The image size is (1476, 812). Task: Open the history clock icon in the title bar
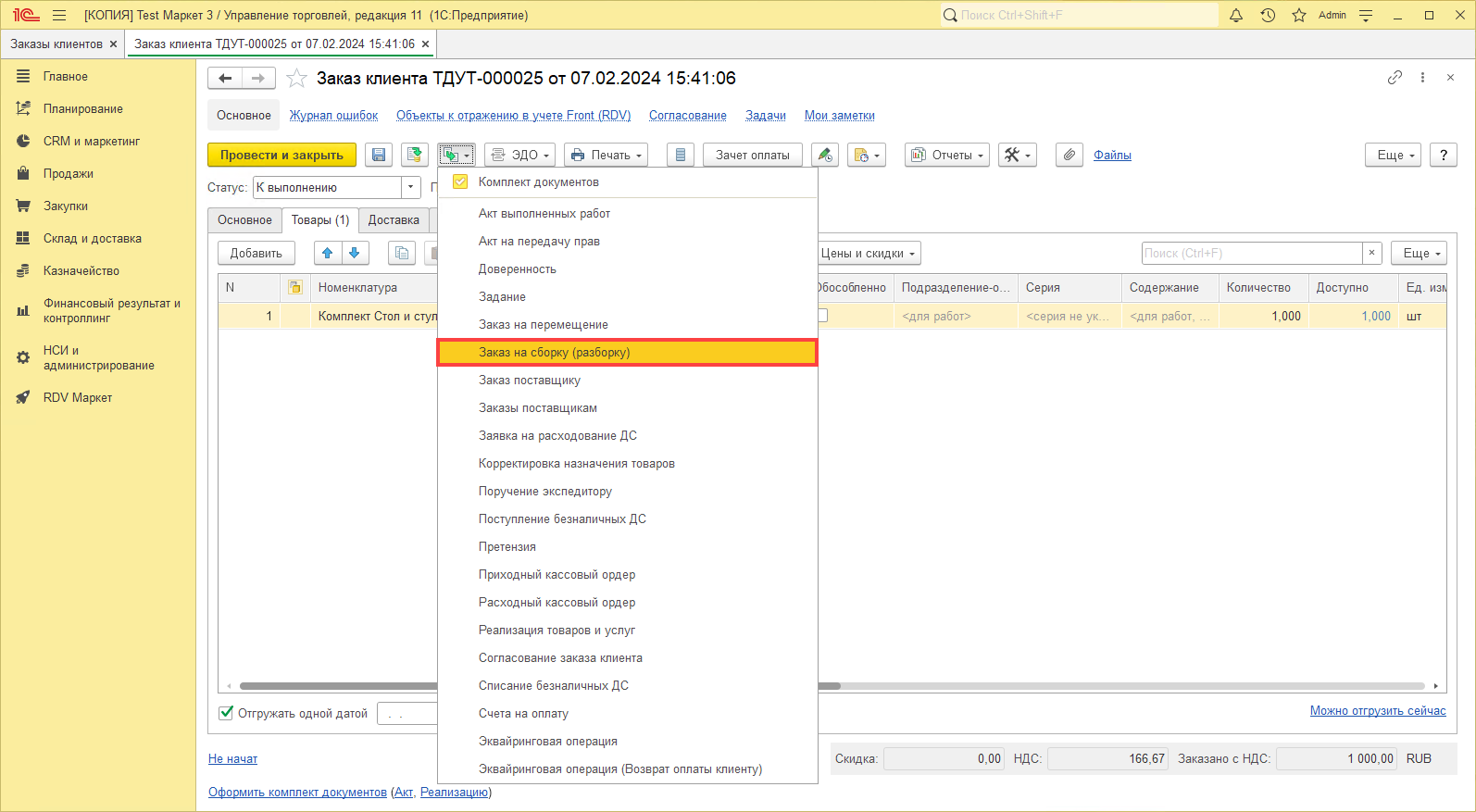point(1268,15)
